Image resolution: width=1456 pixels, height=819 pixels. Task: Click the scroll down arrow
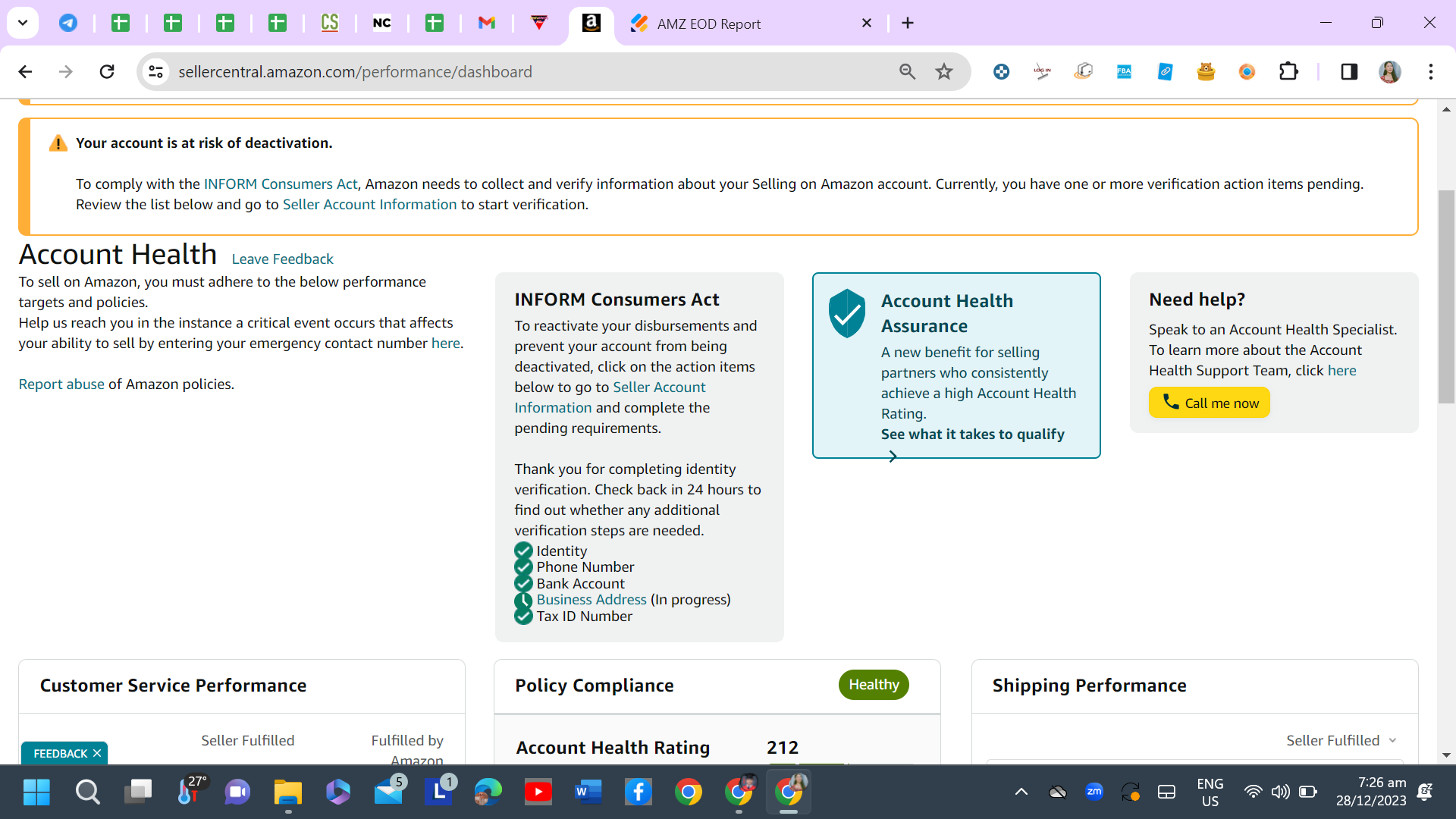(1446, 755)
